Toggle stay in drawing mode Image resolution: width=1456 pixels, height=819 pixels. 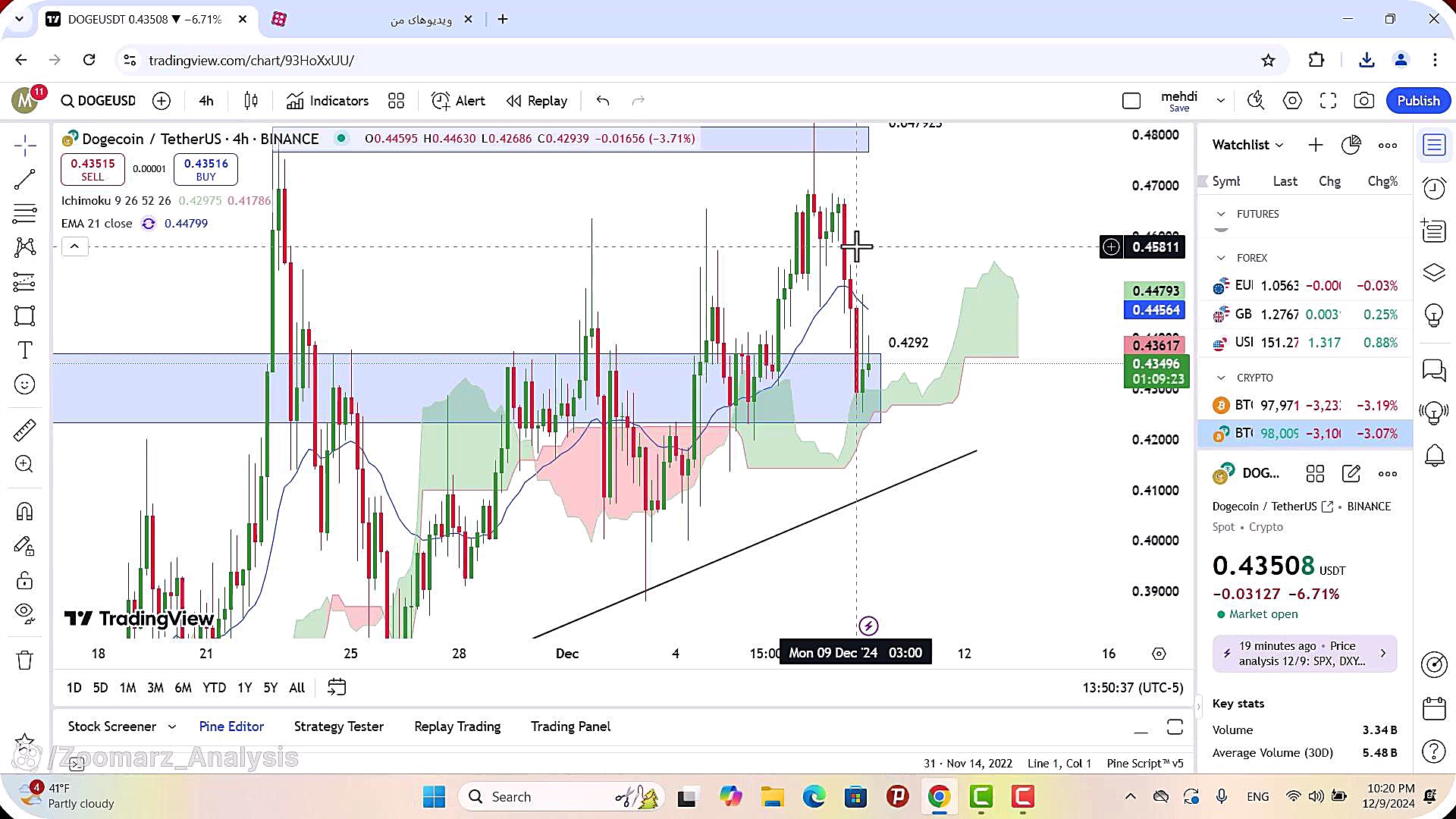coord(24,546)
